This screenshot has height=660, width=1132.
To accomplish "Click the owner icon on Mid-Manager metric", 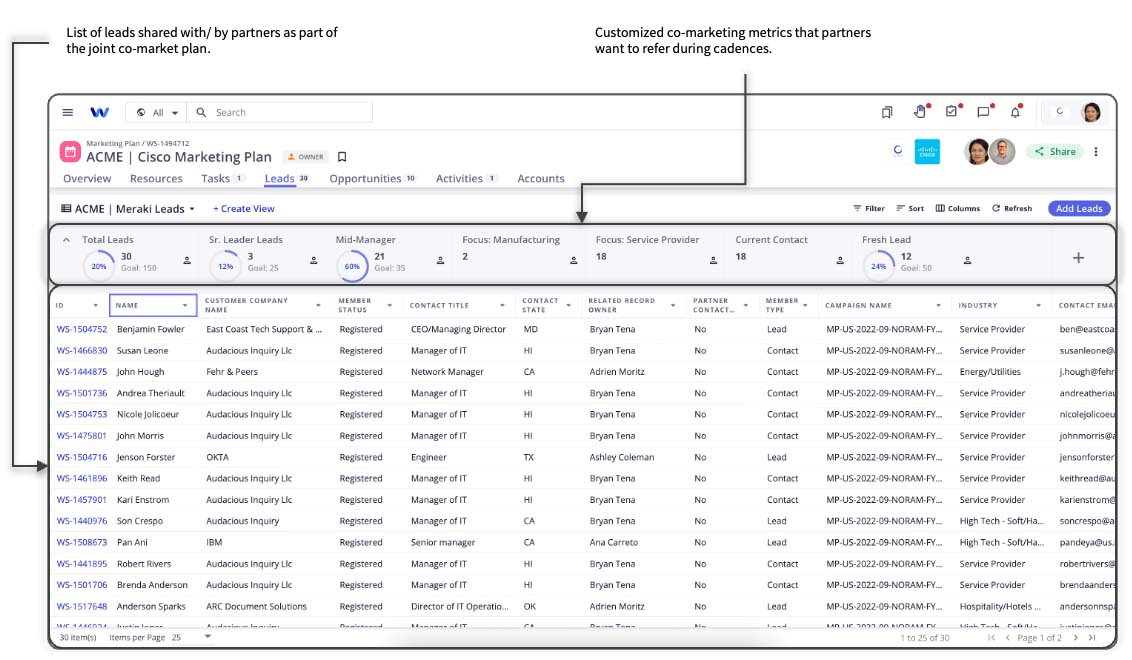I will click(x=440, y=261).
